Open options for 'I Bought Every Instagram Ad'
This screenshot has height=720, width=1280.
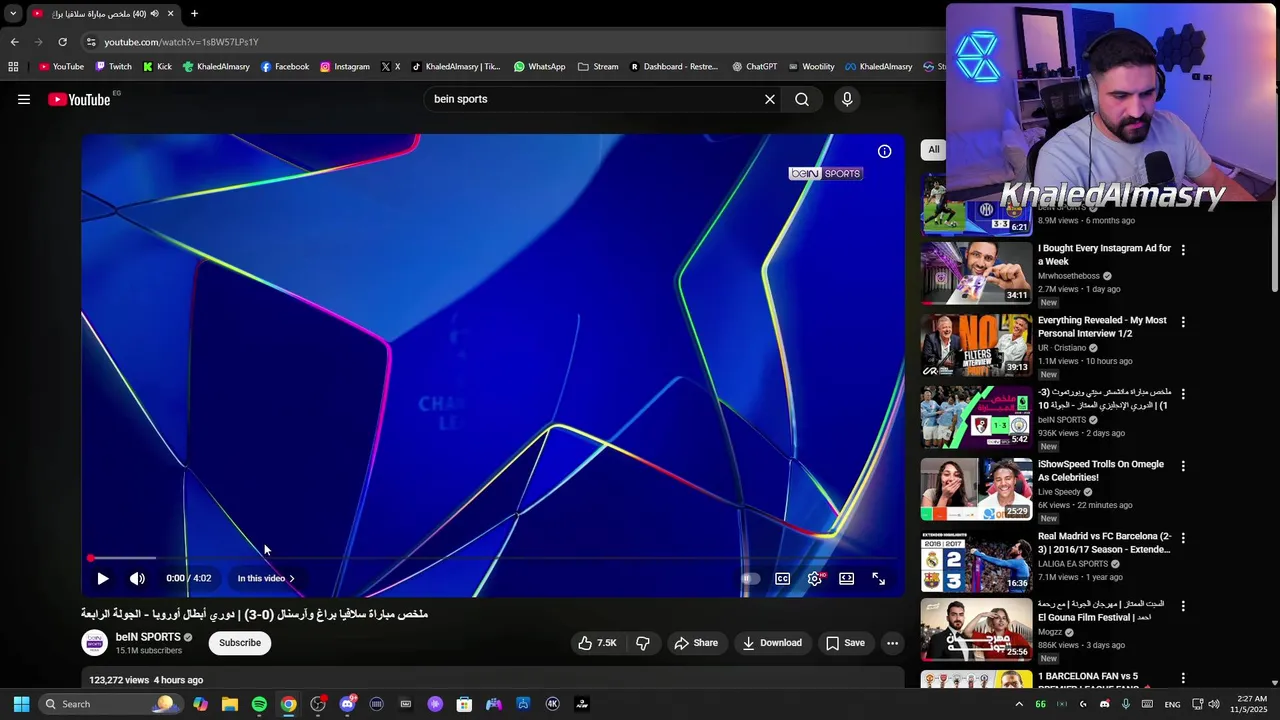point(1183,250)
